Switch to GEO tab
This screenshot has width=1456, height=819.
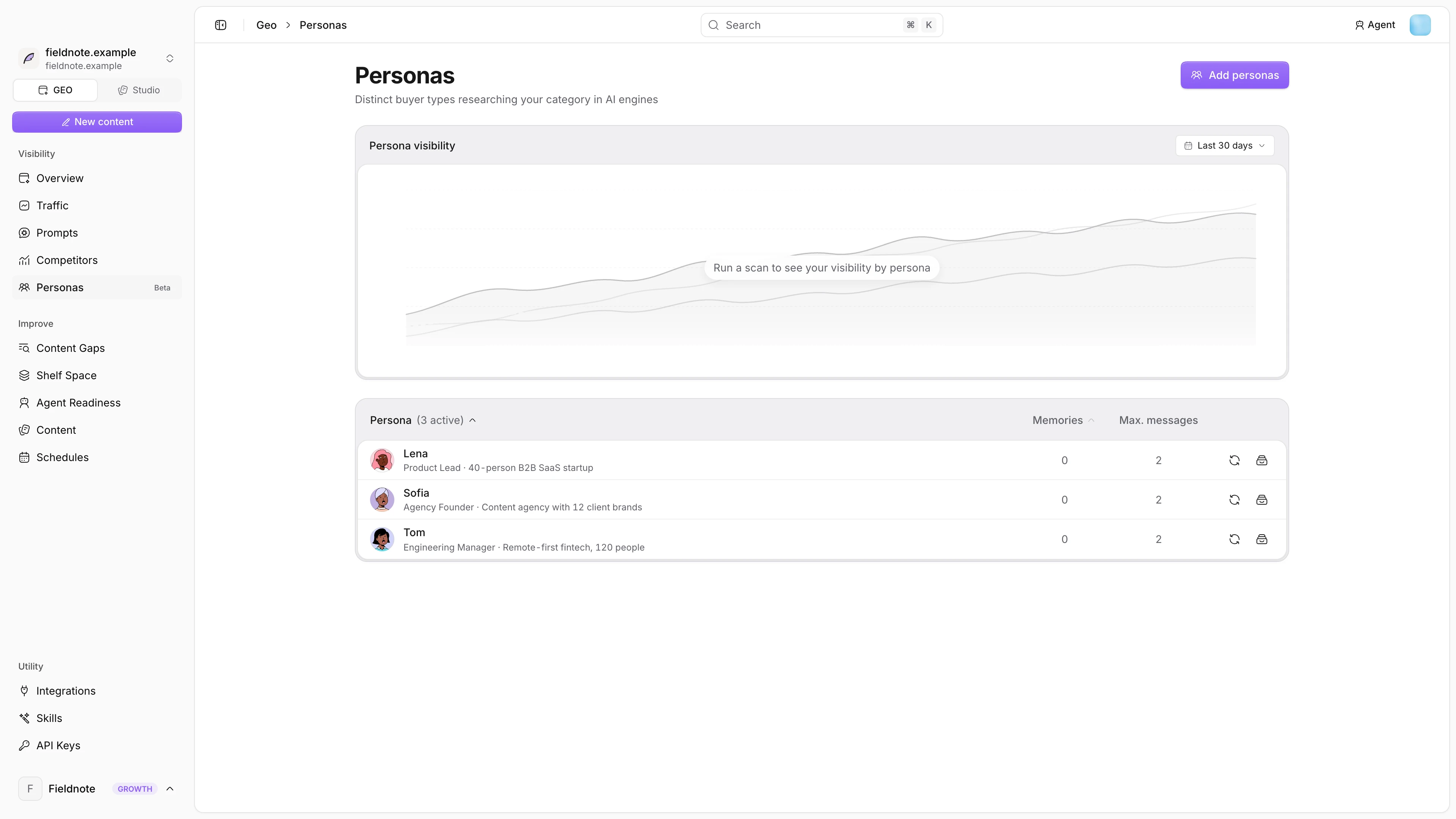pyautogui.click(x=55, y=90)
